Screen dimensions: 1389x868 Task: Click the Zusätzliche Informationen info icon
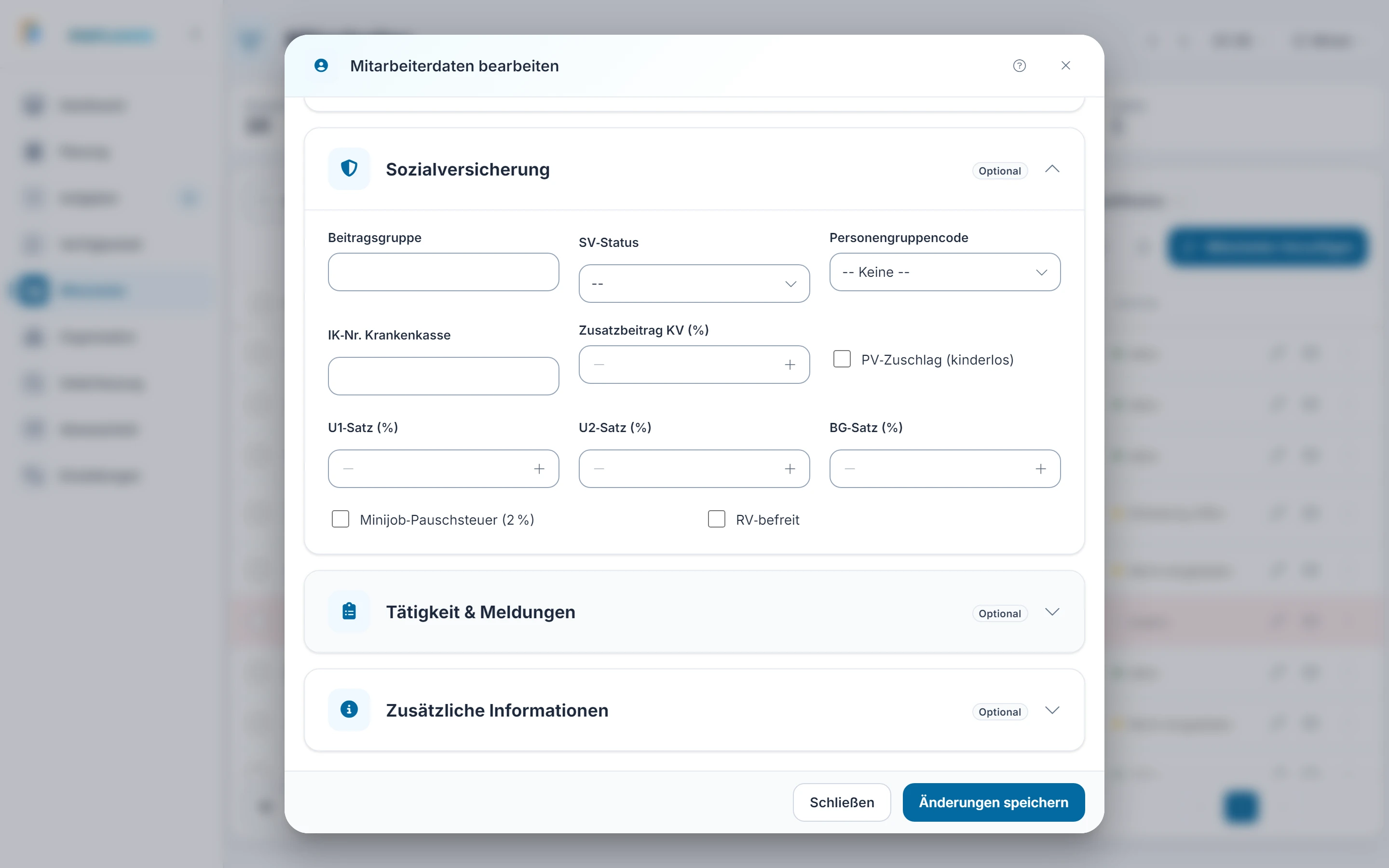pos(349,709)
